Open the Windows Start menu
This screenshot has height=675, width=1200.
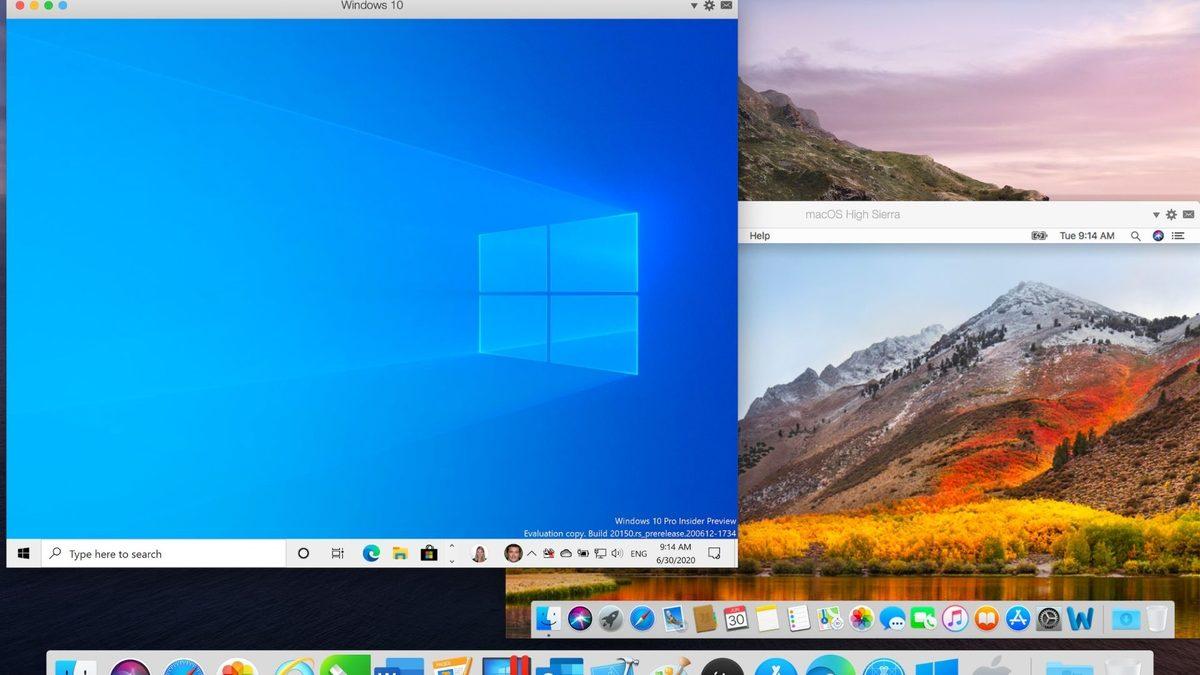pos(23,553)
